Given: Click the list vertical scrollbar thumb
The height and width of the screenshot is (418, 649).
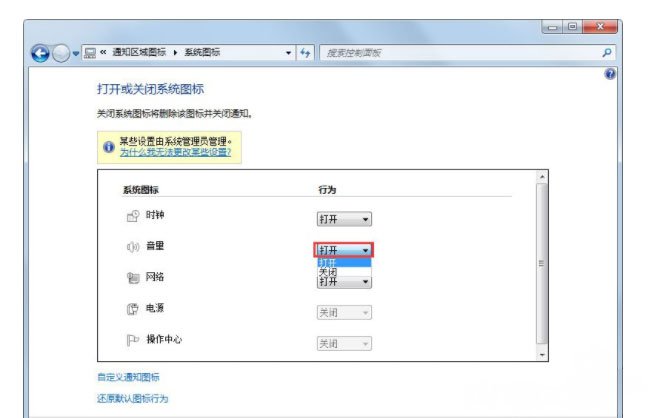Looking at the screenshot, I should coord(542,263).
